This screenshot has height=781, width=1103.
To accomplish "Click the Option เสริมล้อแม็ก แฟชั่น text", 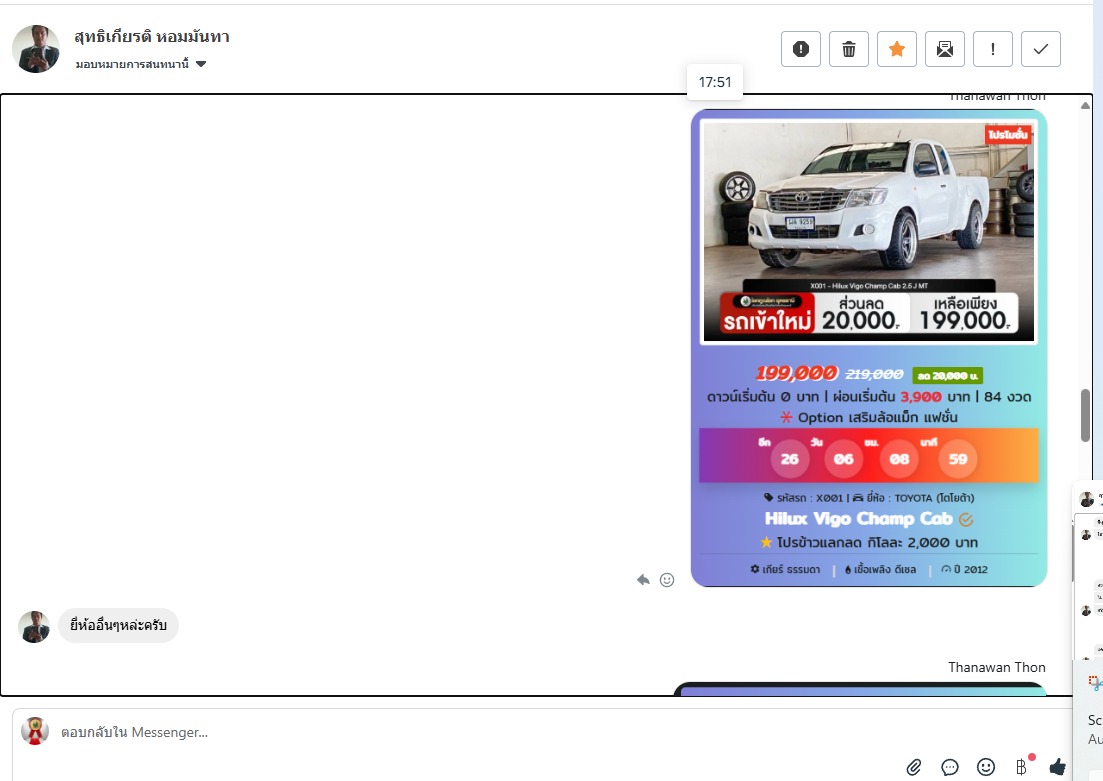I will point(869,417).
